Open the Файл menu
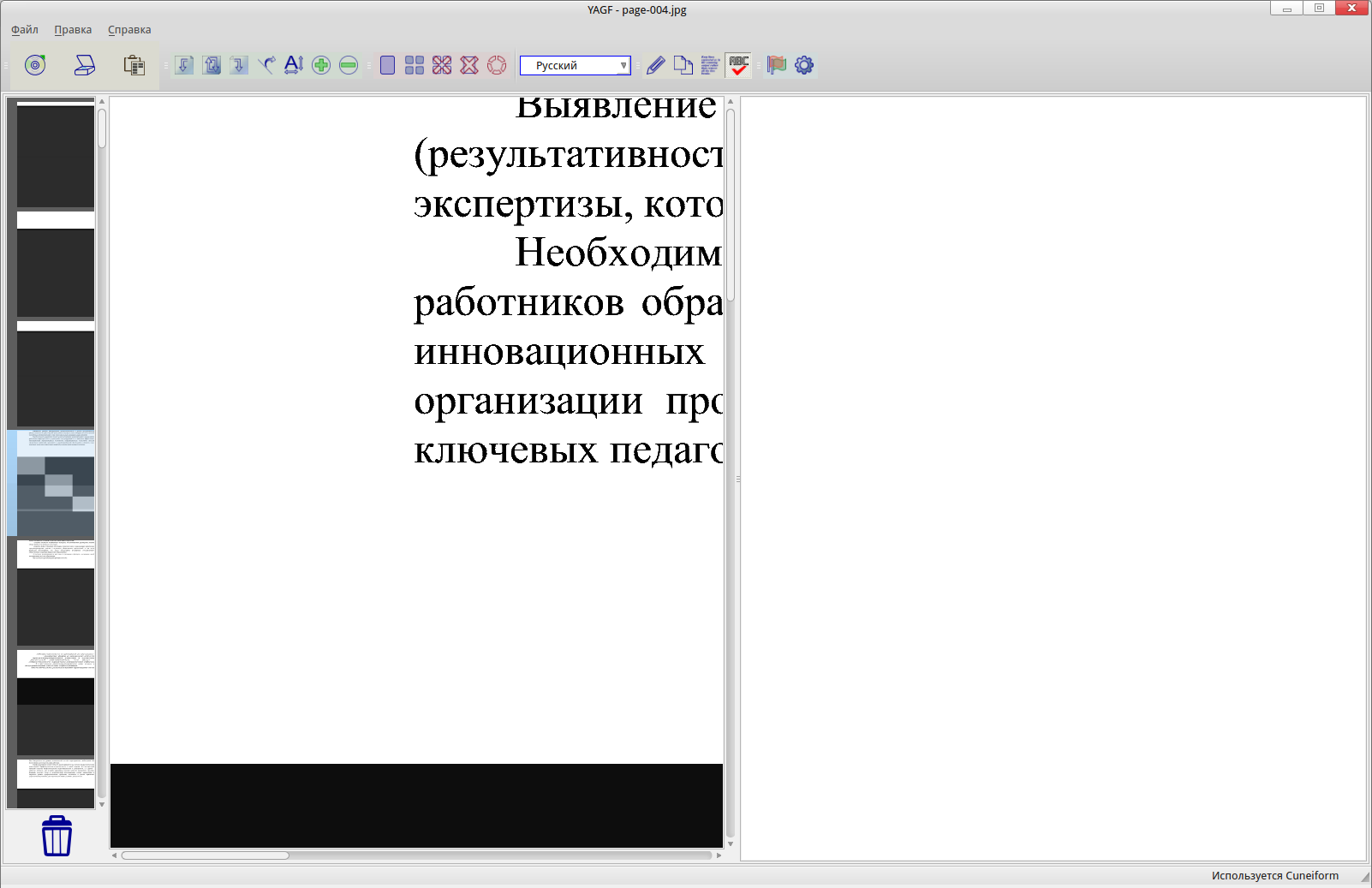This screenshot has width=1372, height=888. (25, 30)
